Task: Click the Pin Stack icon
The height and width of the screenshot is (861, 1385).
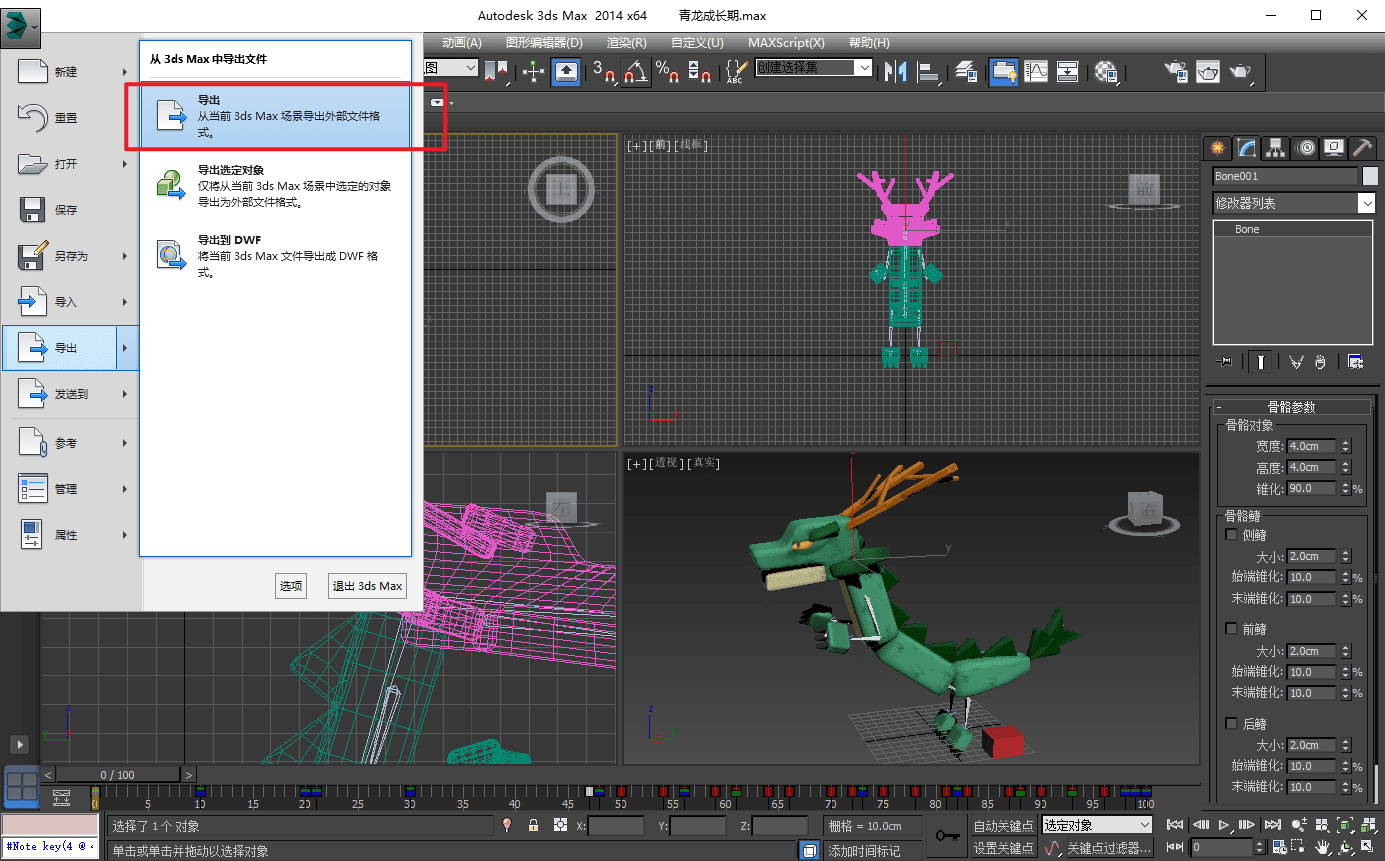Action: 1223,362
